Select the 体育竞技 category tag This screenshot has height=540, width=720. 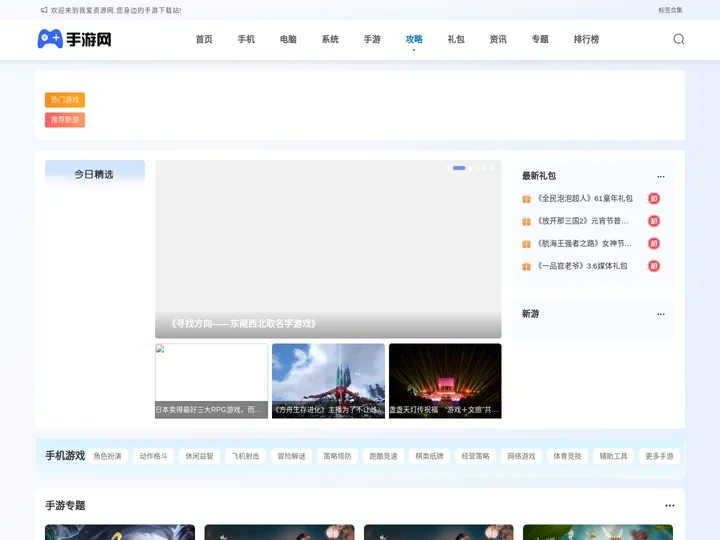click(568, 456)
